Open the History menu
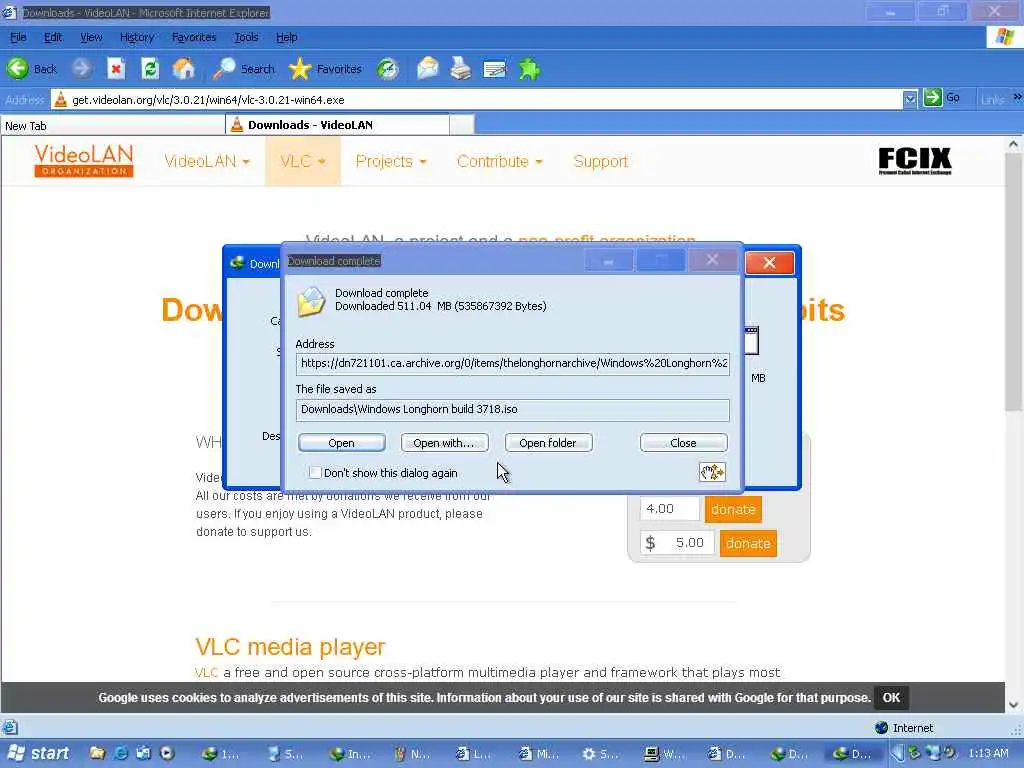Viewport: 1024px width, 768px height. (x=136, y=37)
